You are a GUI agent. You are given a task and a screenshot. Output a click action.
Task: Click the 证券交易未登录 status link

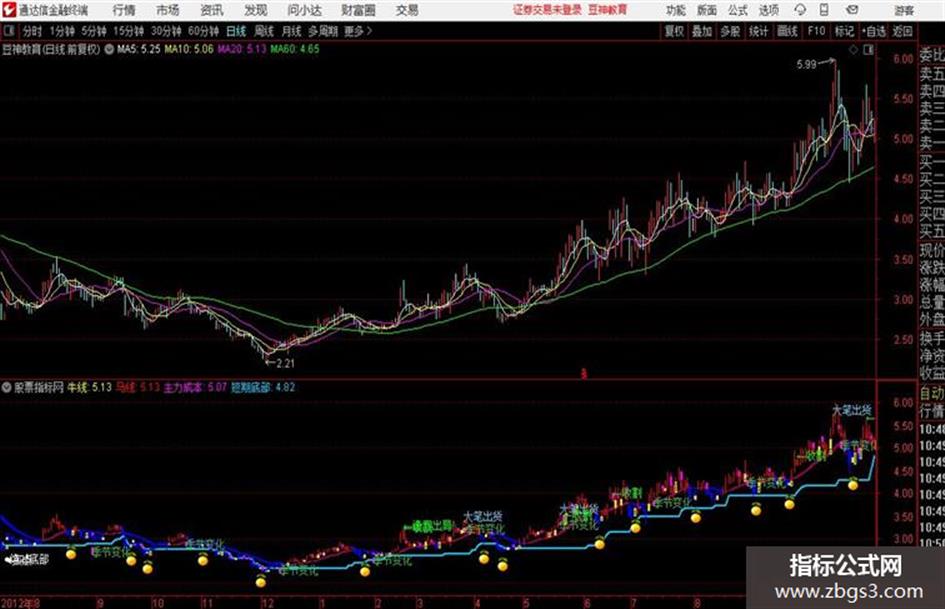[x=547, y=10]
